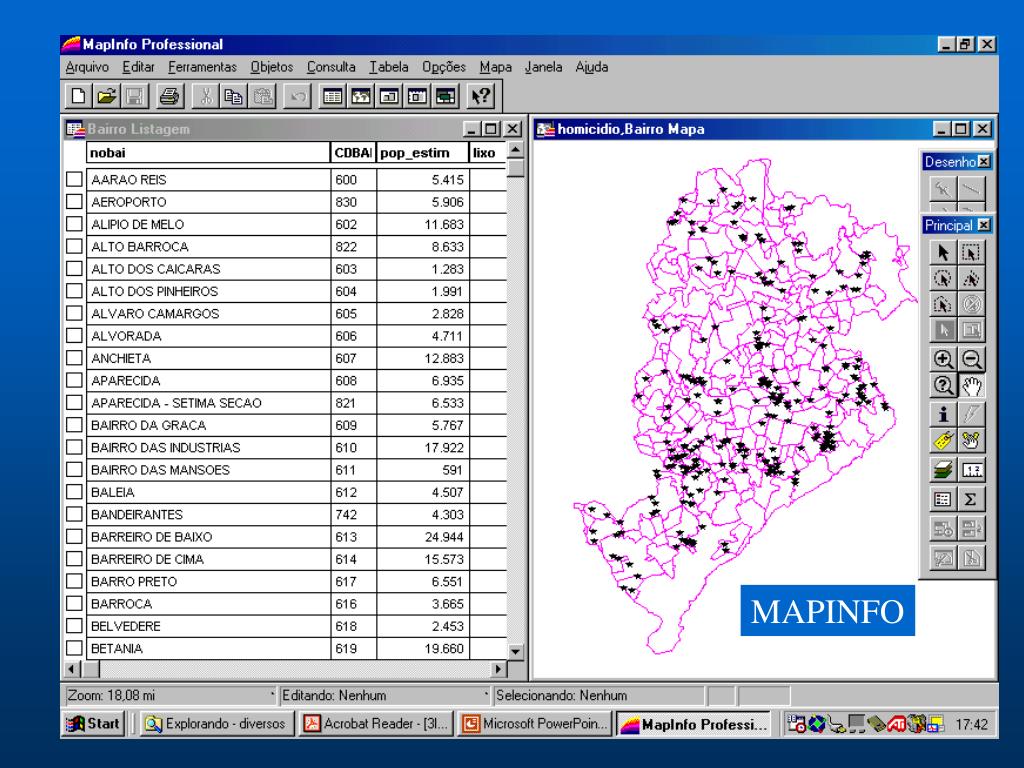
Task: Tick the checkbox for AEROPORTO row
Action: [74, 202]
